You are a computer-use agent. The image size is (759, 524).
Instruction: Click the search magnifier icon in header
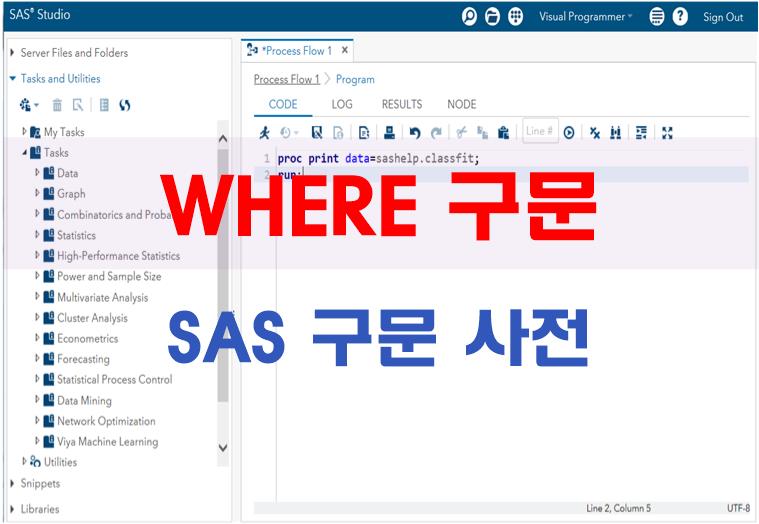coord(469,17)
